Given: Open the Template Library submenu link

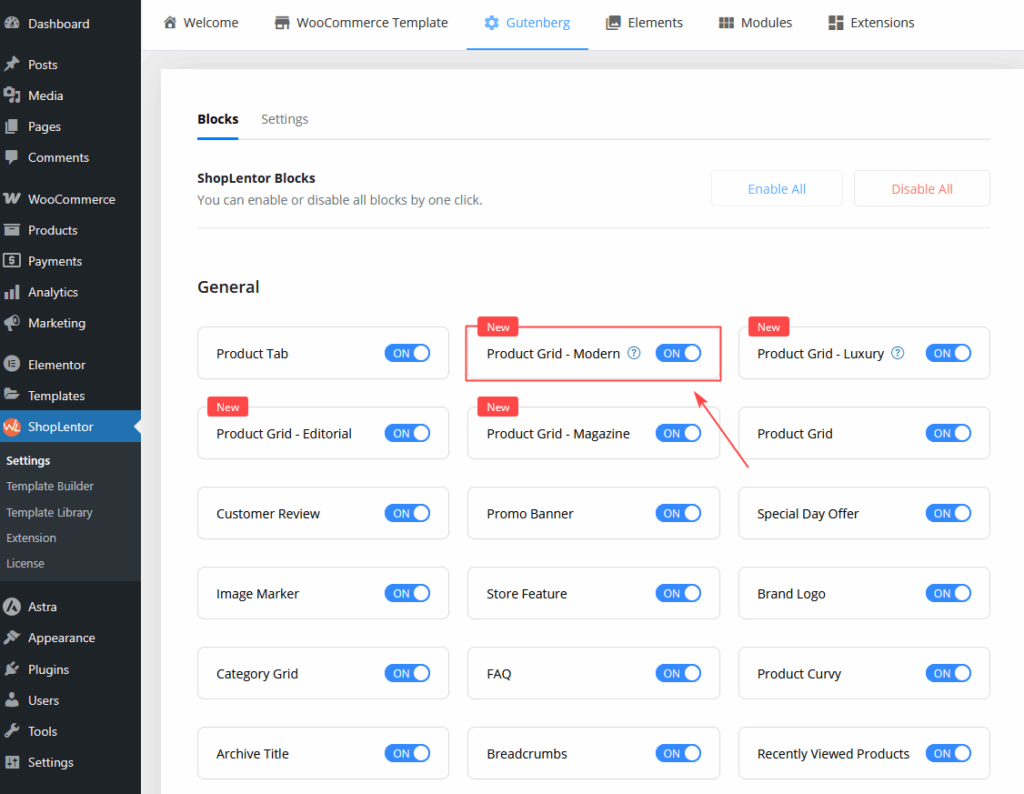Looking at the screenshot, I should [x=49, y=512].
